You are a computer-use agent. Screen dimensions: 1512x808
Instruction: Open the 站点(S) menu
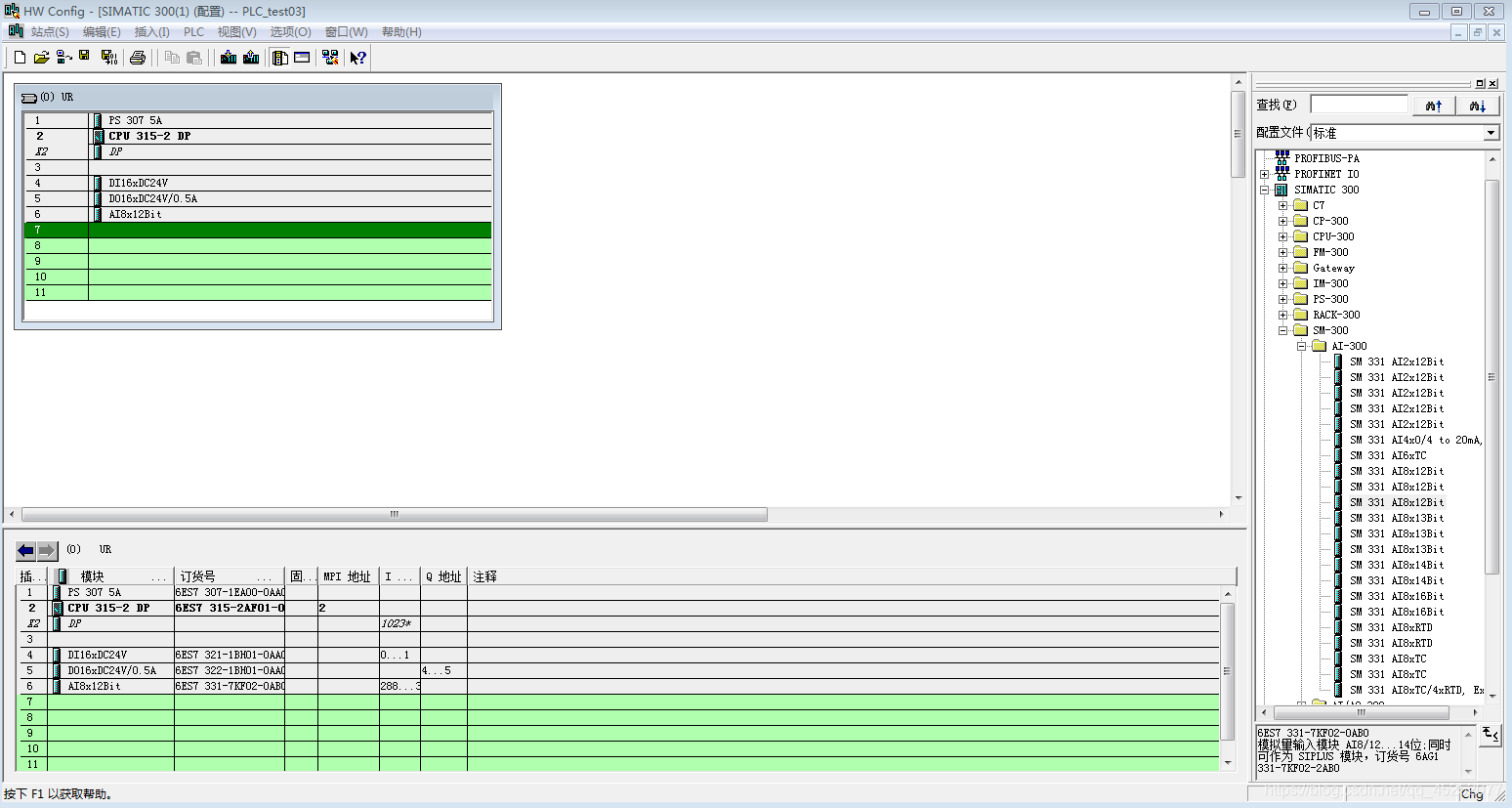pyautogui.click(x=50, y=32)
